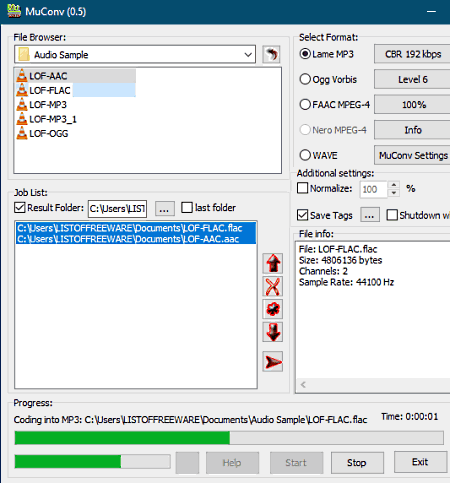The width and height of the screenshot is (450, 483).
Task: Select the LOF-AAC.aac job entry
Action: click(x=136, y=239)
